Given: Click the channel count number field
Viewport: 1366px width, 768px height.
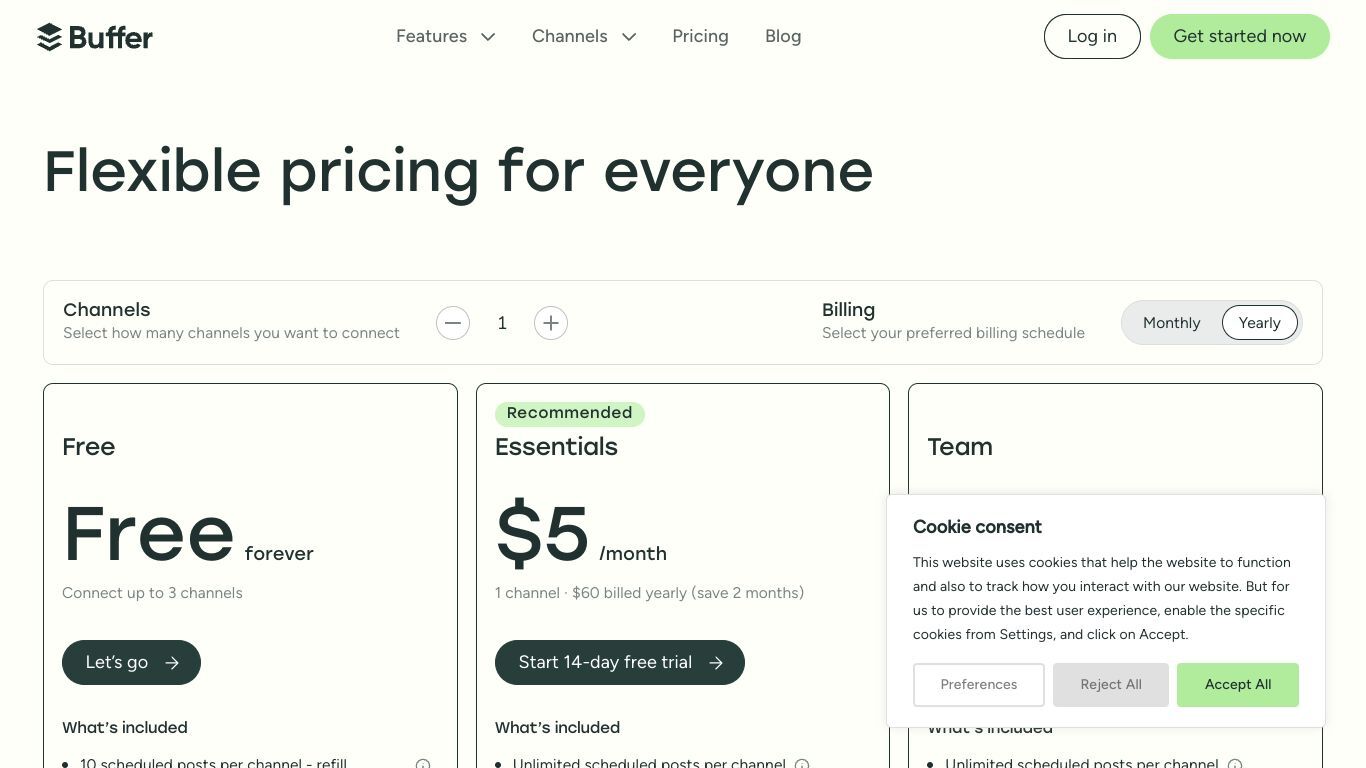Looking at the screenshot, I should click(502, 323).
